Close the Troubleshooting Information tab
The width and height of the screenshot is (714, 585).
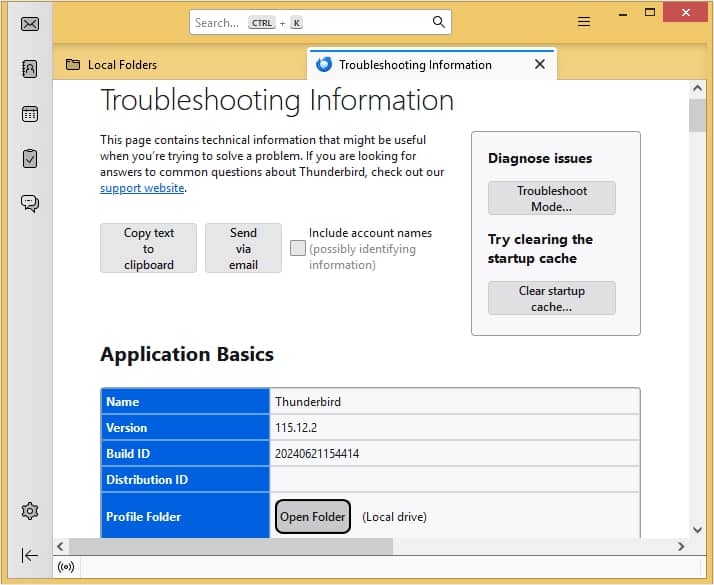540,64
